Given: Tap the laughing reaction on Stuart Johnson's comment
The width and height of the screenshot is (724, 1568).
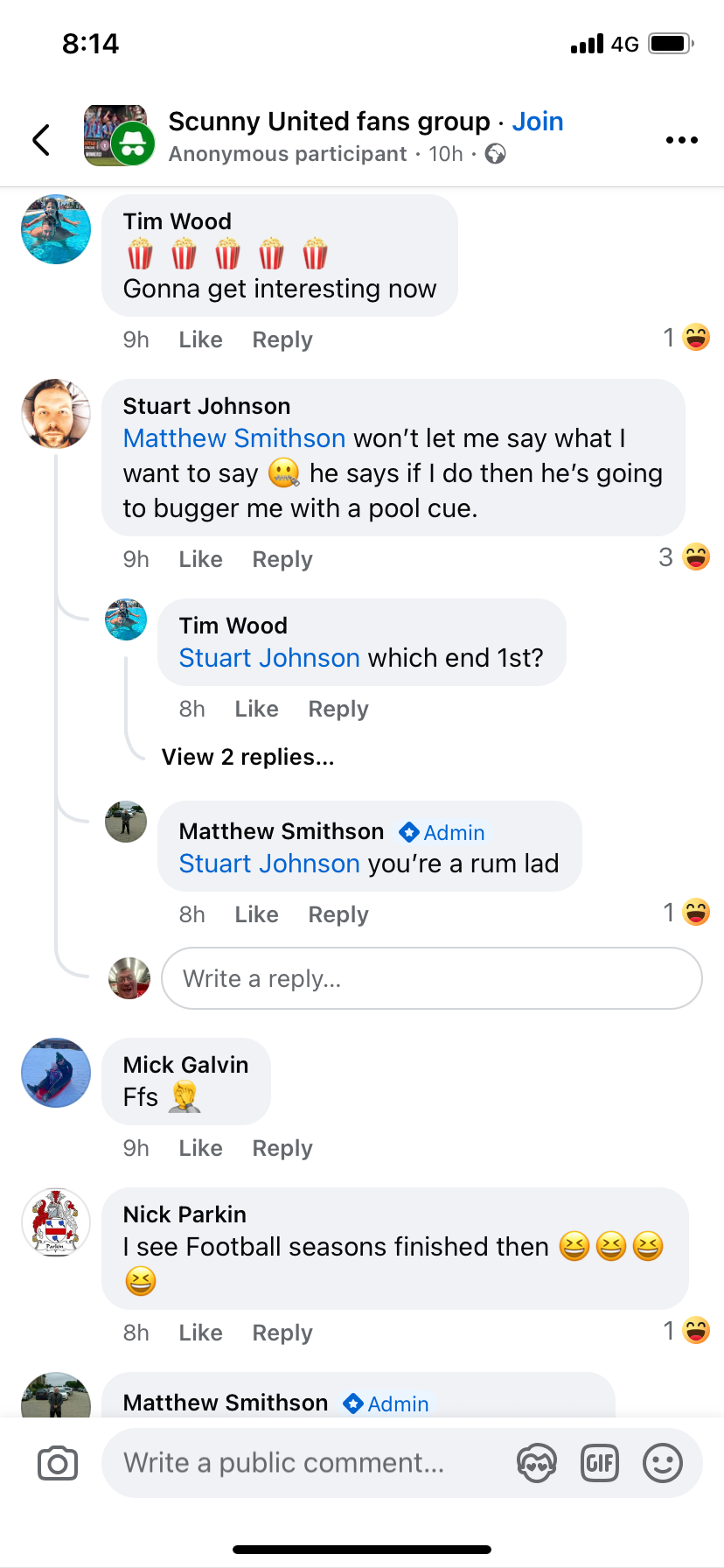Looking at the screenshot, I should point(696,557).
